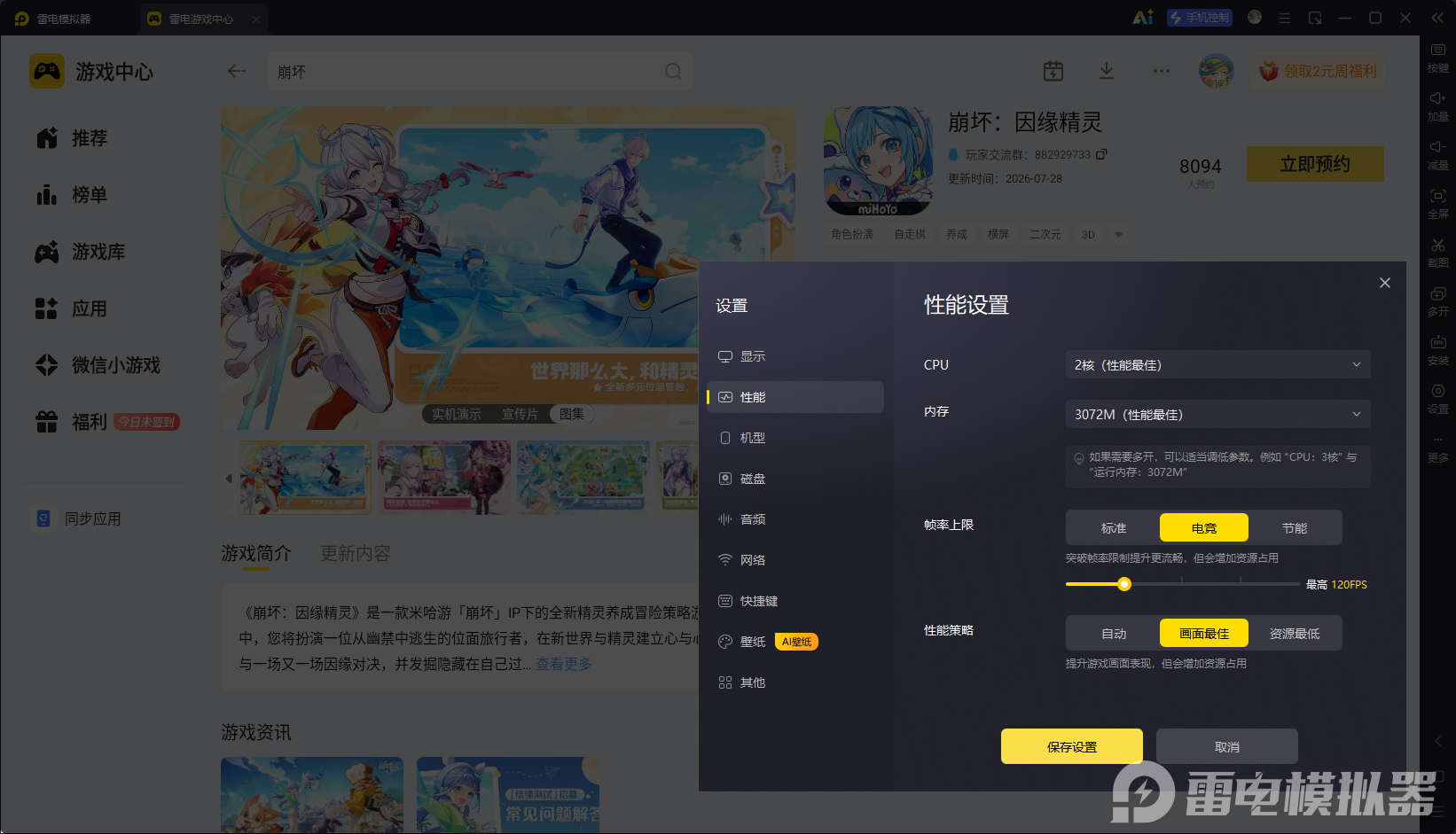The image size is (1456, 834).
Task: Open 其他 settings
Action: 795,682
